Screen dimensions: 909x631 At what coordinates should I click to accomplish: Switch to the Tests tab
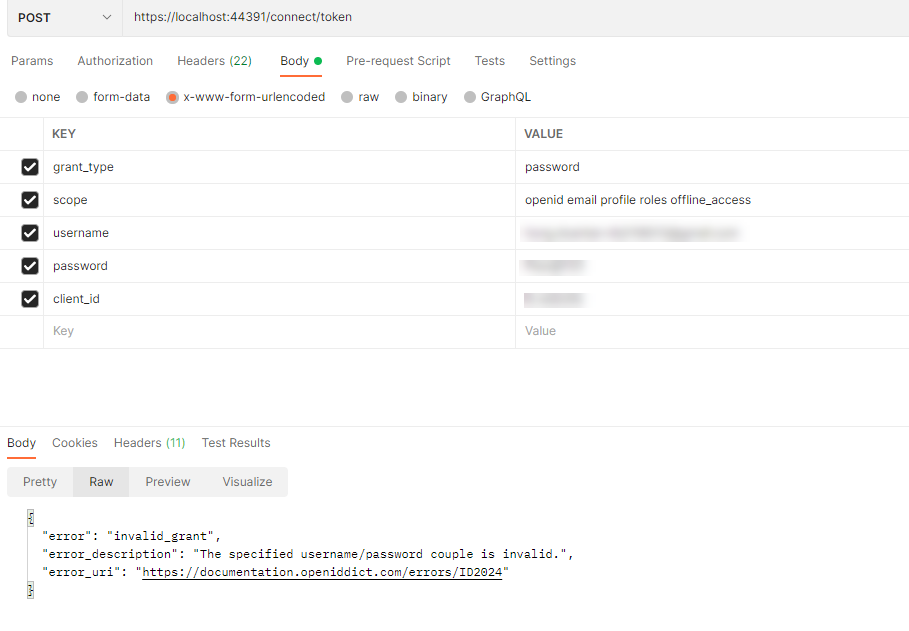(490, 61)
